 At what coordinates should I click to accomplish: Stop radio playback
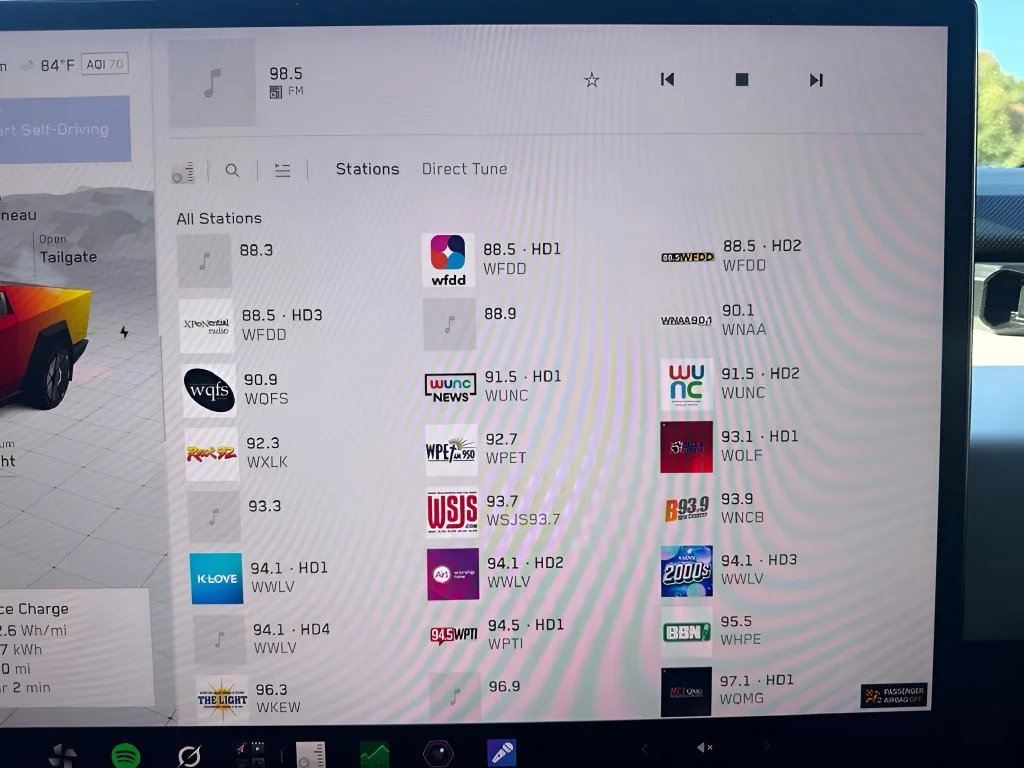pyautogui.click(x=742, y=80)
